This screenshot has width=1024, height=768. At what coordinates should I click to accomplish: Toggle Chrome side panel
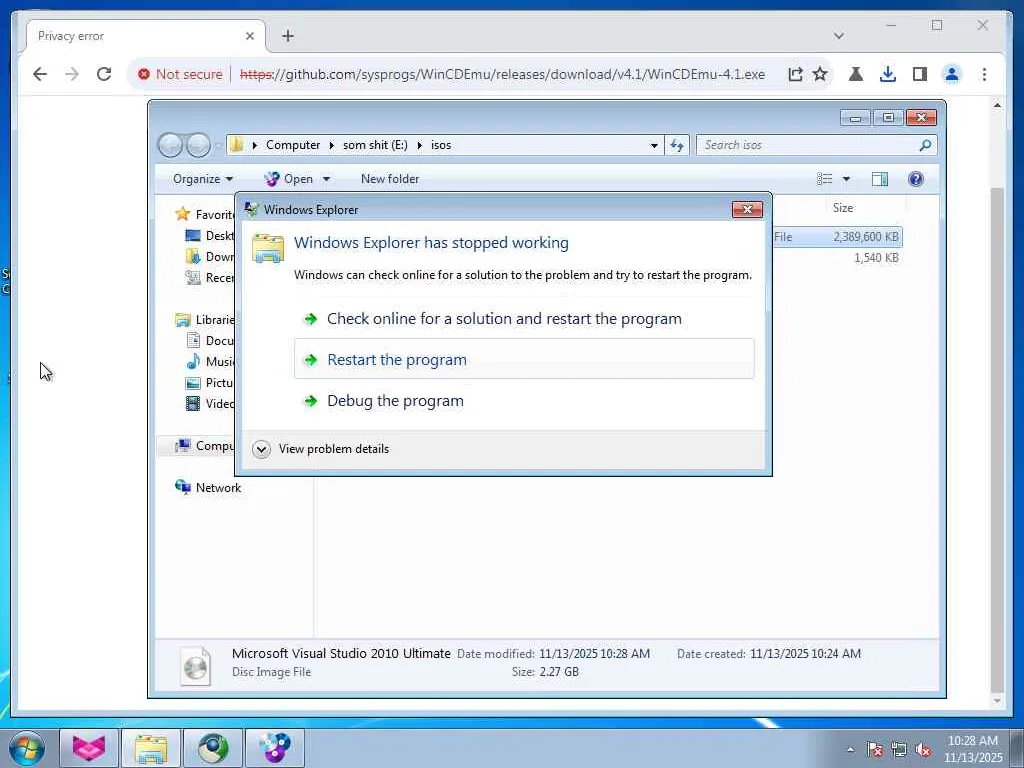point(920,74)
